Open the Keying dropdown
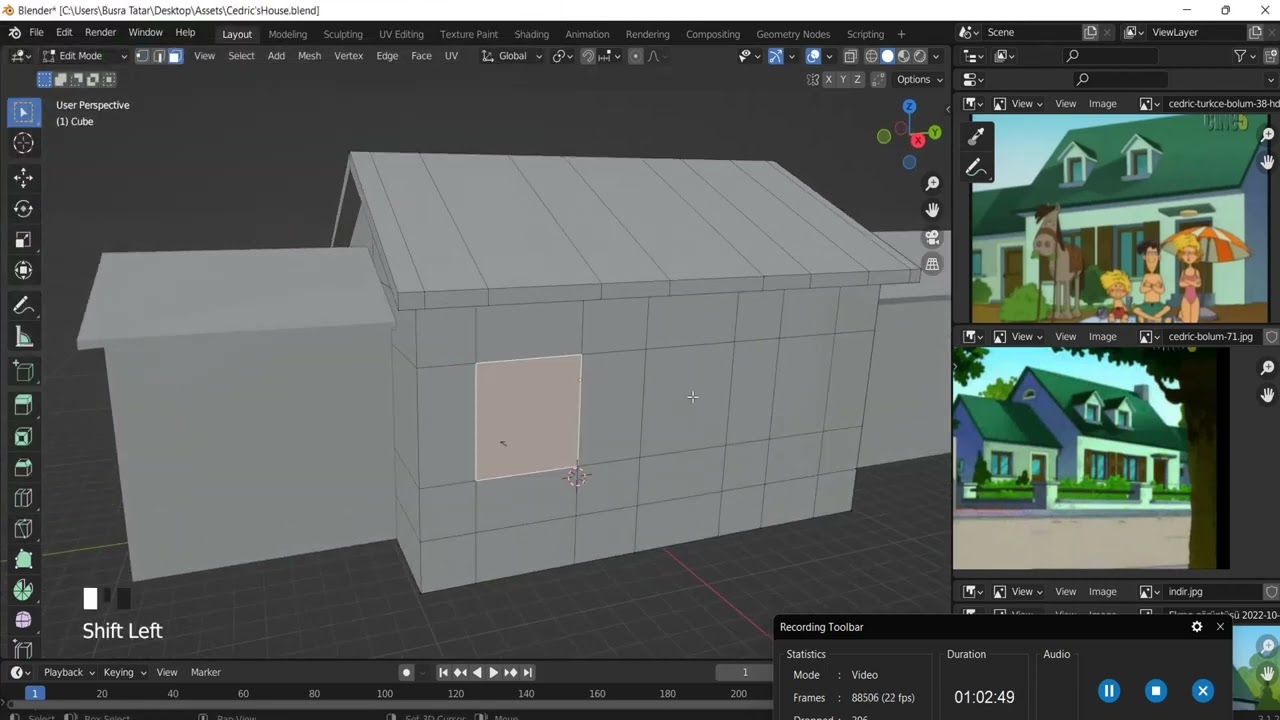Viewport: 1280px width, 720px height. [x=124, y=672]
